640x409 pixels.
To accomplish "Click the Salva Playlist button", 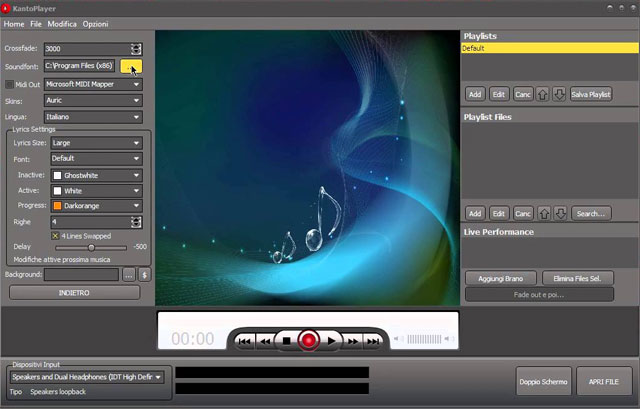I will click(590, 94).
